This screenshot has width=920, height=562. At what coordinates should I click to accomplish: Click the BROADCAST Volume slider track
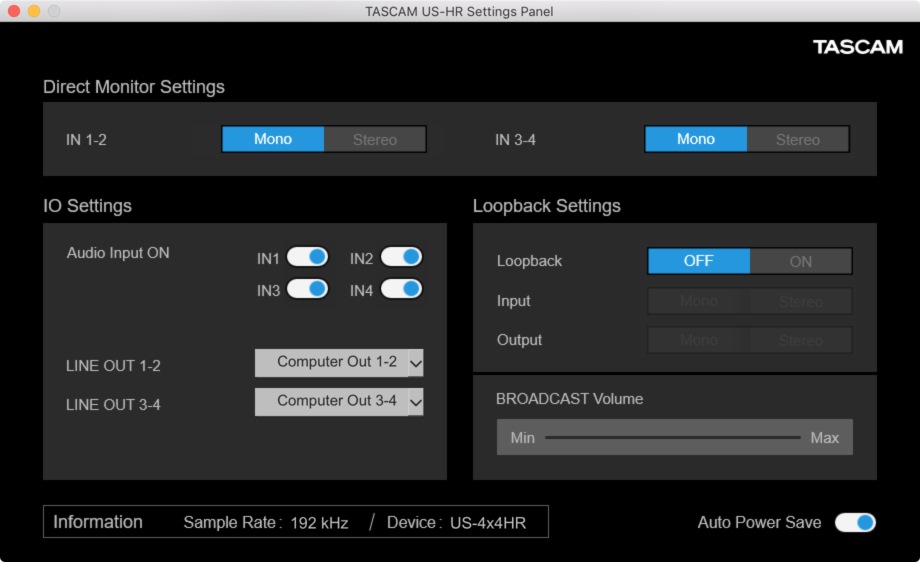(672, 438)
